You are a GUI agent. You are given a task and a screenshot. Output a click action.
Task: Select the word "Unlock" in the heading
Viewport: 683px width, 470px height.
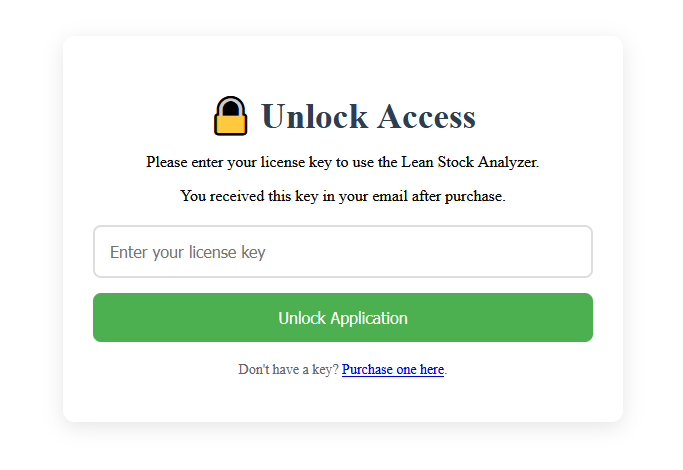pyautogui.click(x=314, y=117)
